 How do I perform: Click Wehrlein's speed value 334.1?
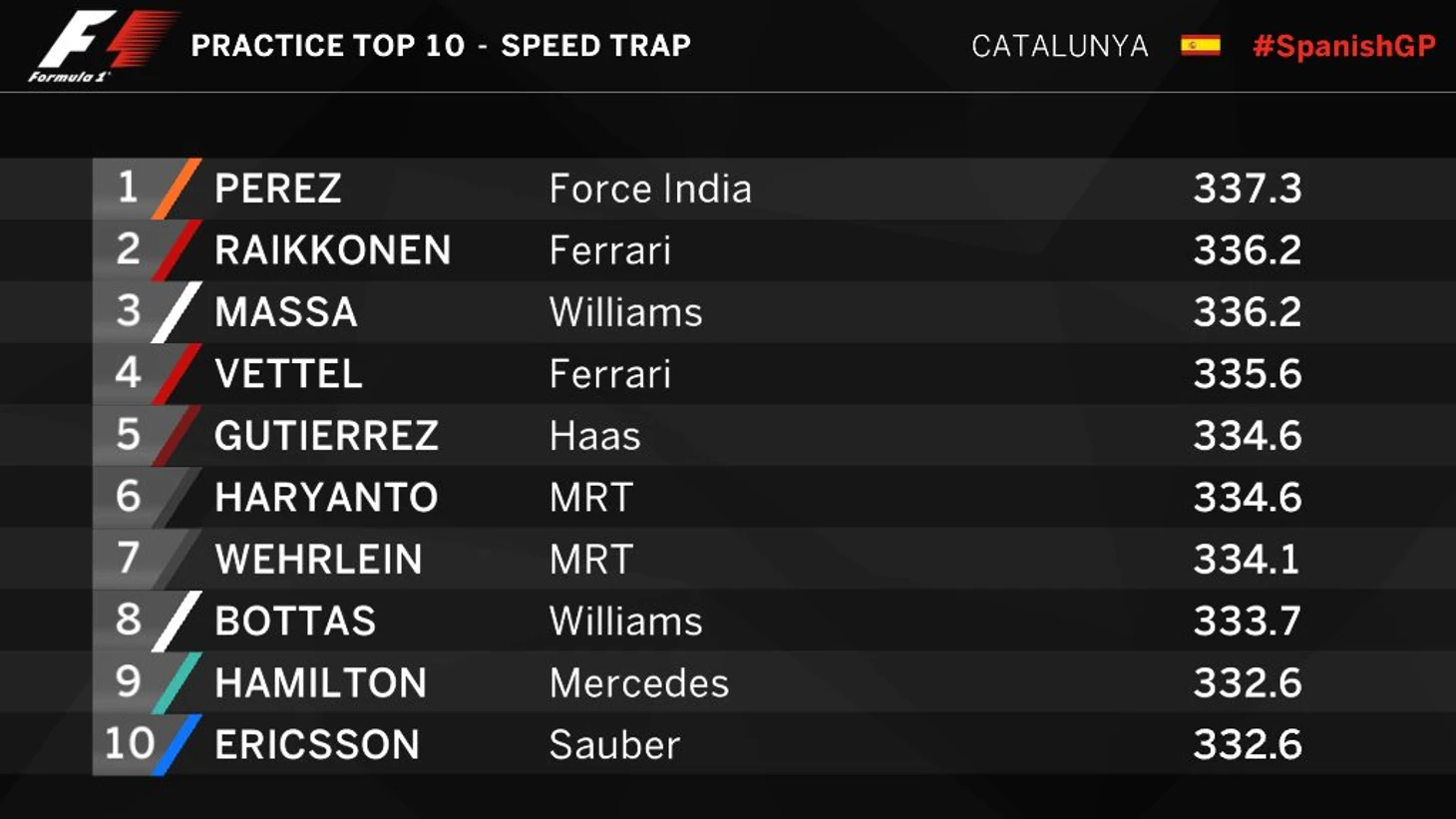point(1247,560)
